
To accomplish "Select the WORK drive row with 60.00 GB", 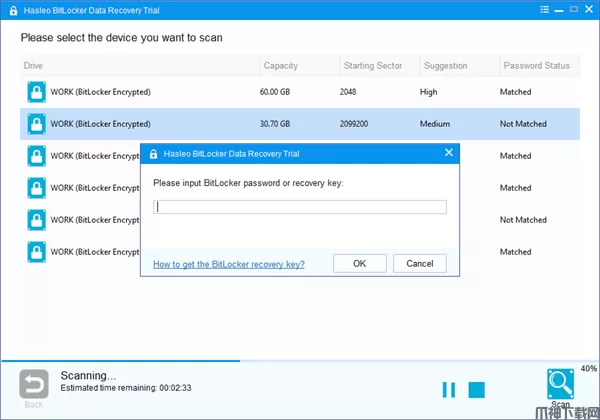I will 300,92.
